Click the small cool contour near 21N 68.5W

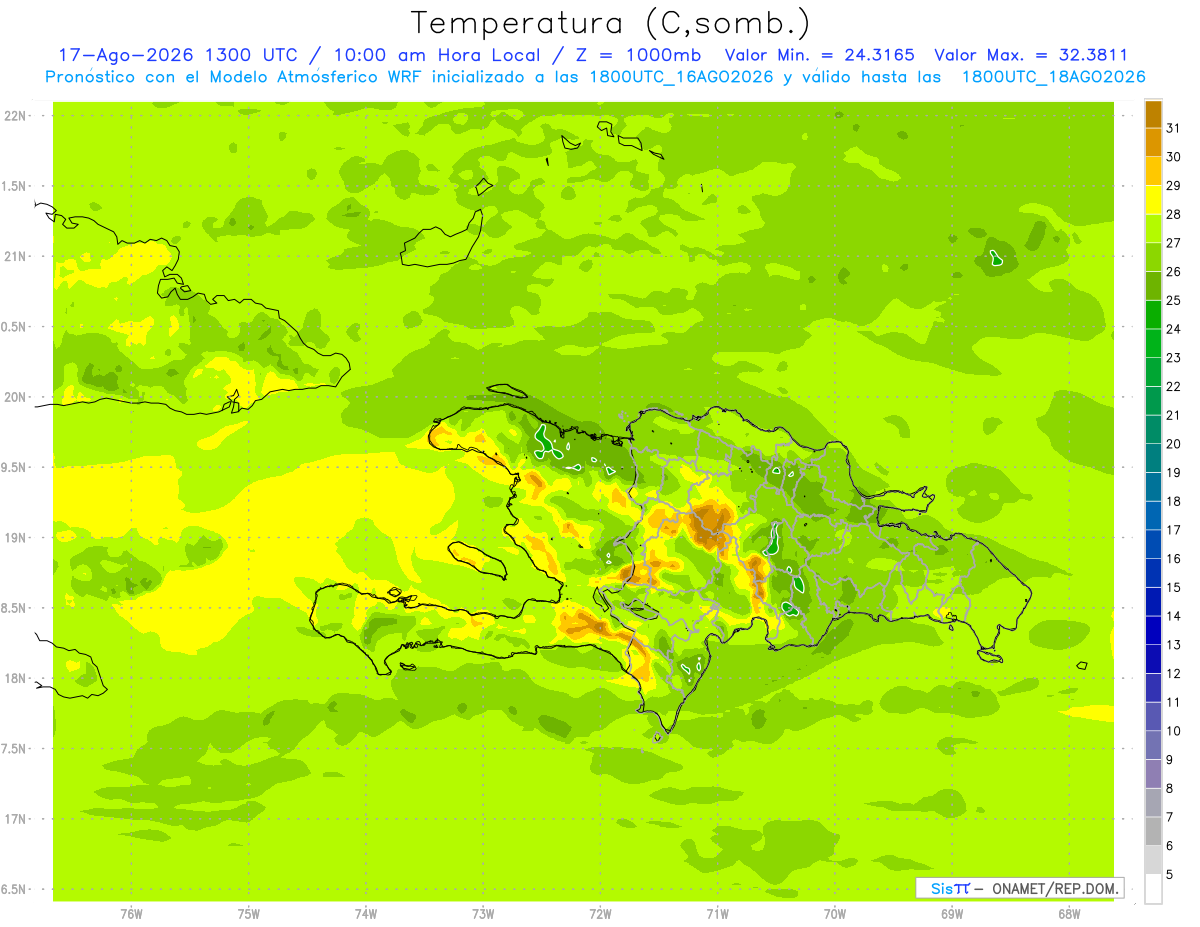click(x=996, y=258)
